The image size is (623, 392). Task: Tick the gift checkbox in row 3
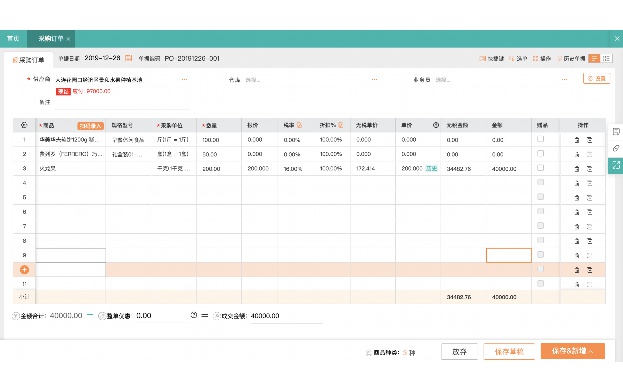pos(540,168)
